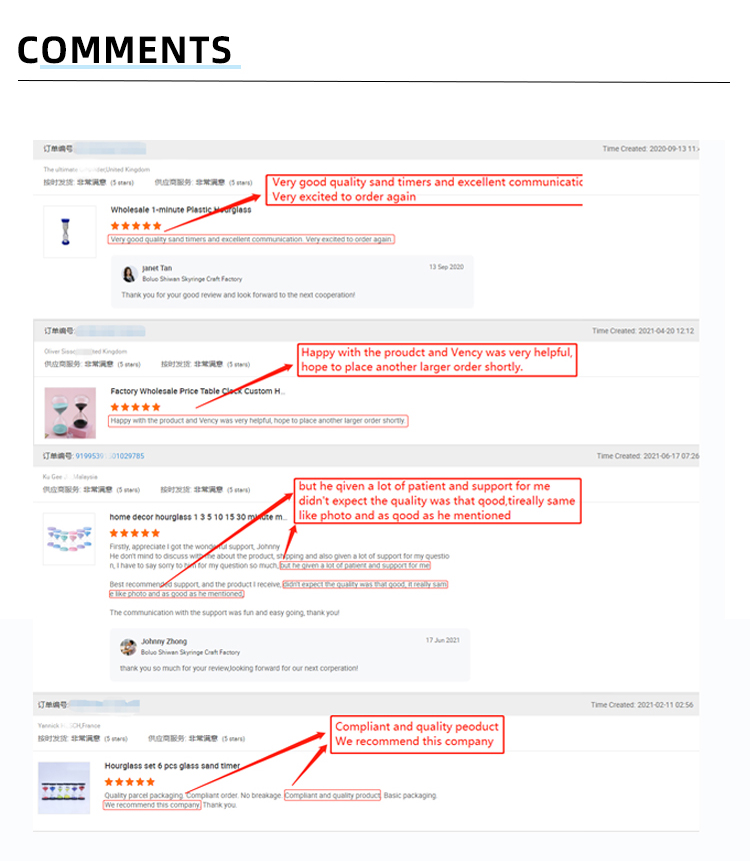Click Janet Tan's avatar picture
750x861 pixels.
(130, 273)
